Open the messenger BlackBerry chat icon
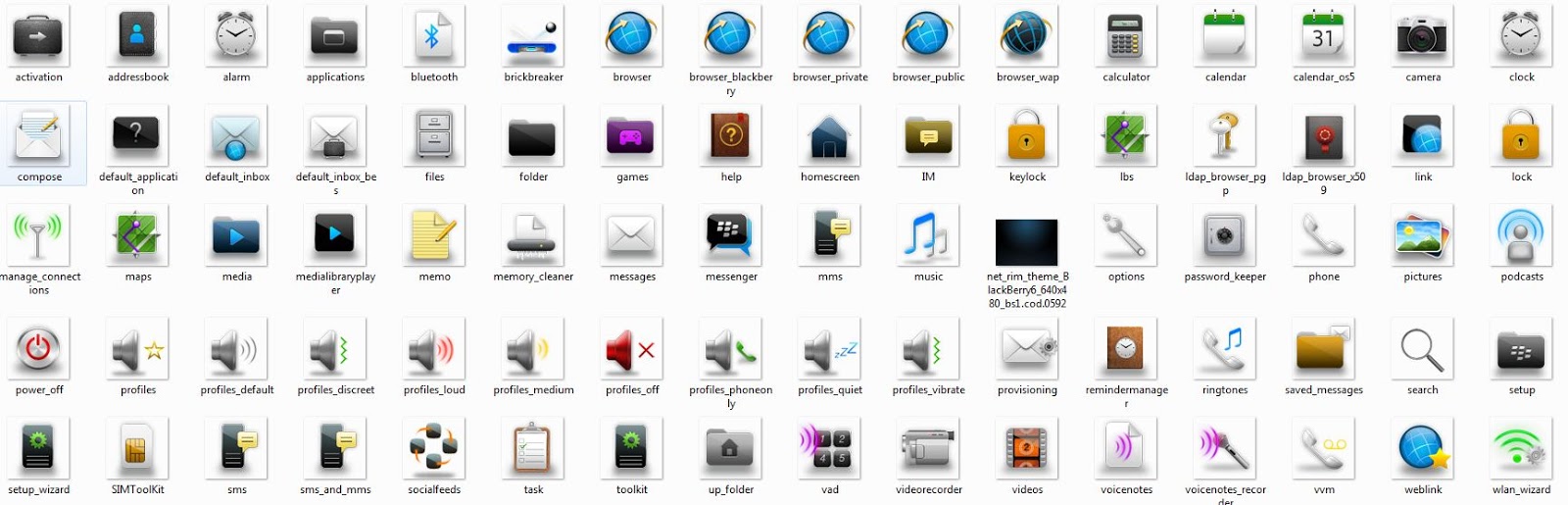The width and height of the screenshot is (1568, 505). [731, 236]
